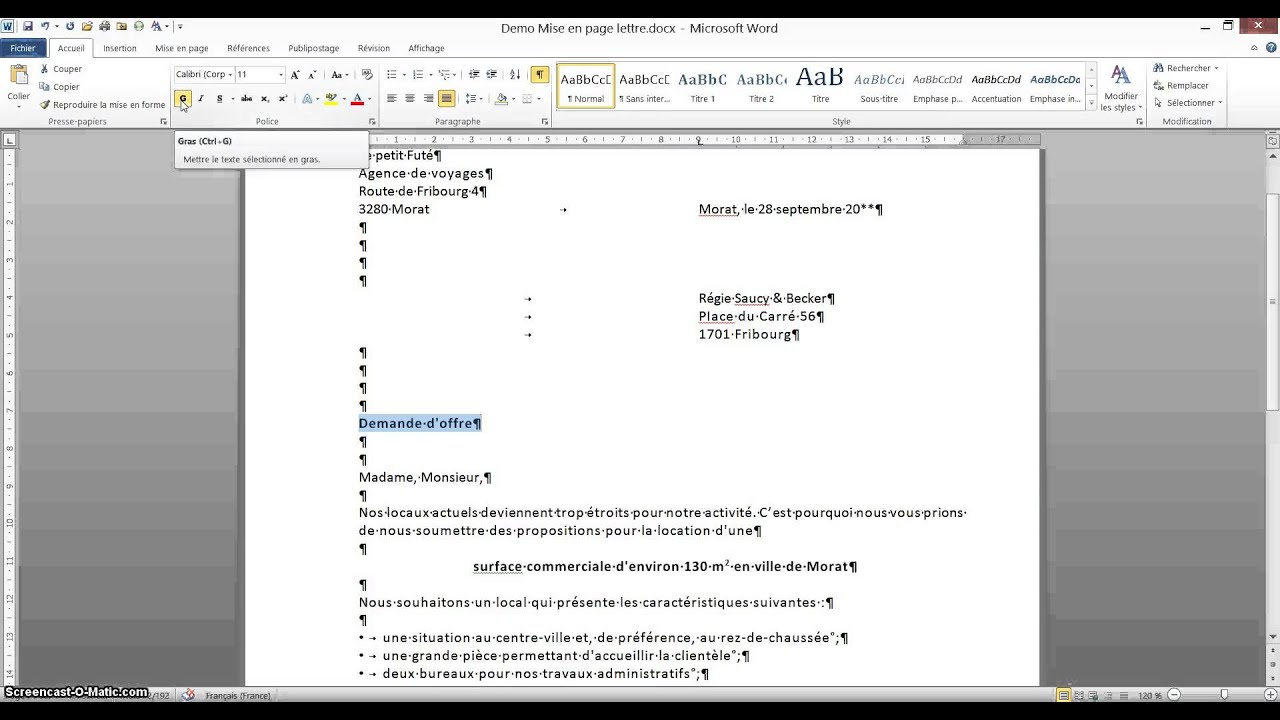Toggle strikethrough formatting
Viewport: 1280px width, 720px height.
point(246,99)
